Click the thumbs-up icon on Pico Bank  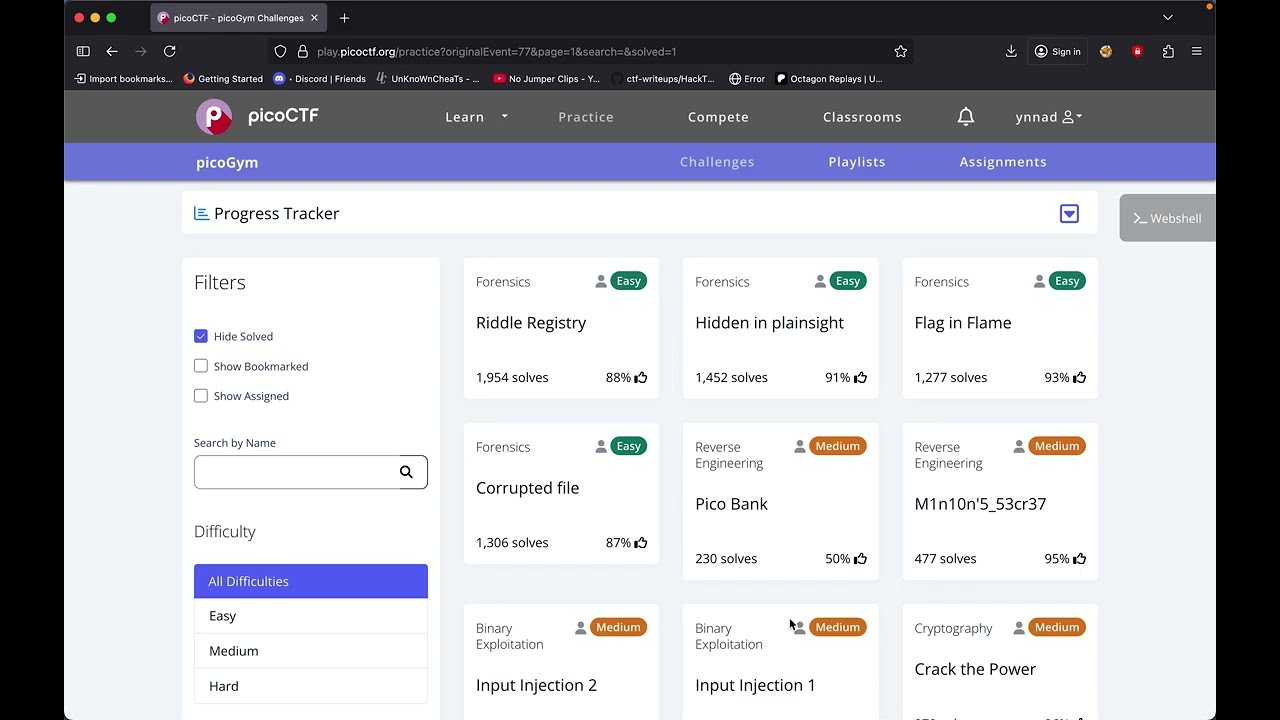click(860, 558)
